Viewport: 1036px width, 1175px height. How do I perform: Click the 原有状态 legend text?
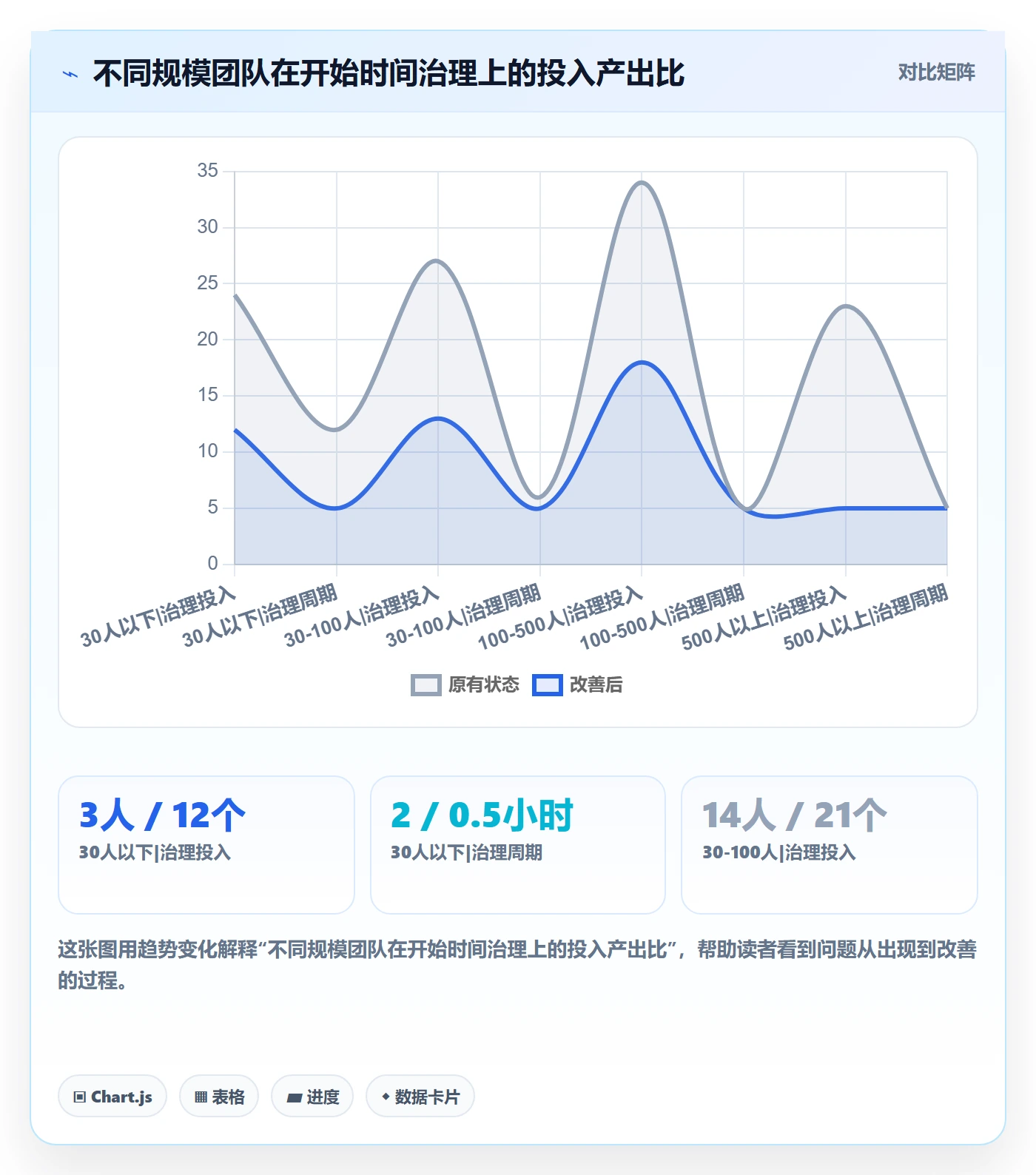(x=484, y=685)
